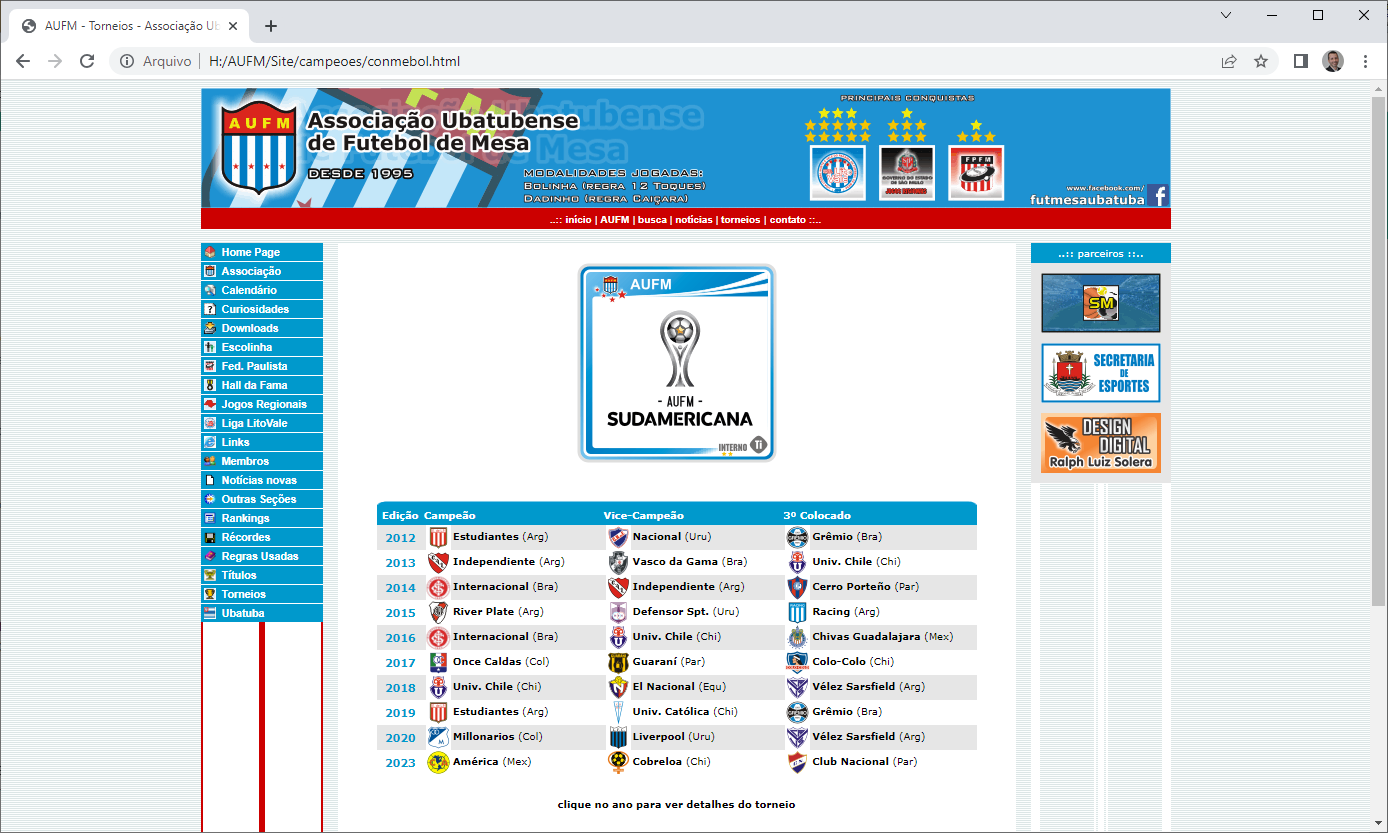Click the Estudiantes crest in the 2012 row
1388x833 pixels.
pyautogui.click(x=438, y=537)
